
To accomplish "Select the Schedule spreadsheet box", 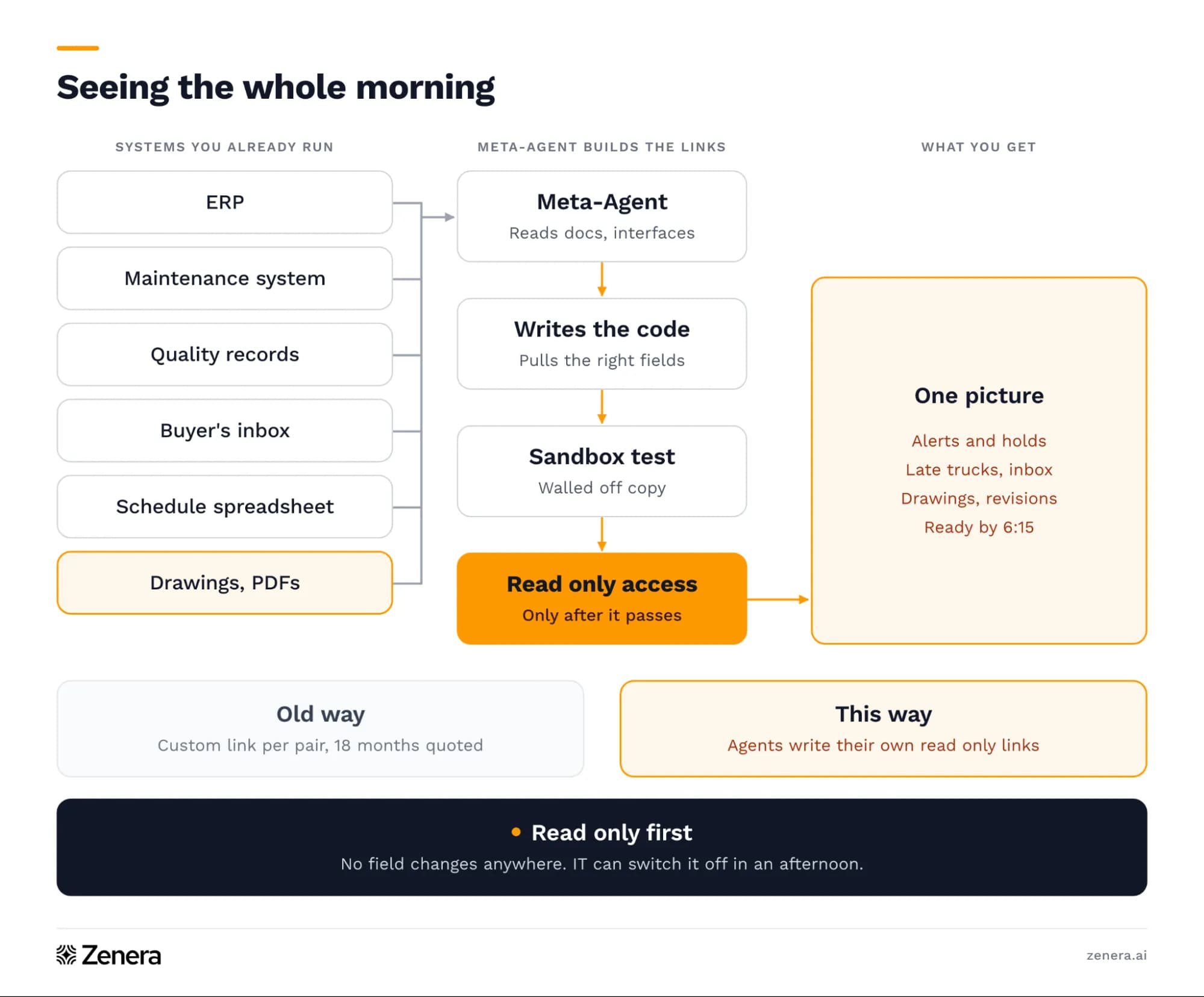I will tap(225, 507).
